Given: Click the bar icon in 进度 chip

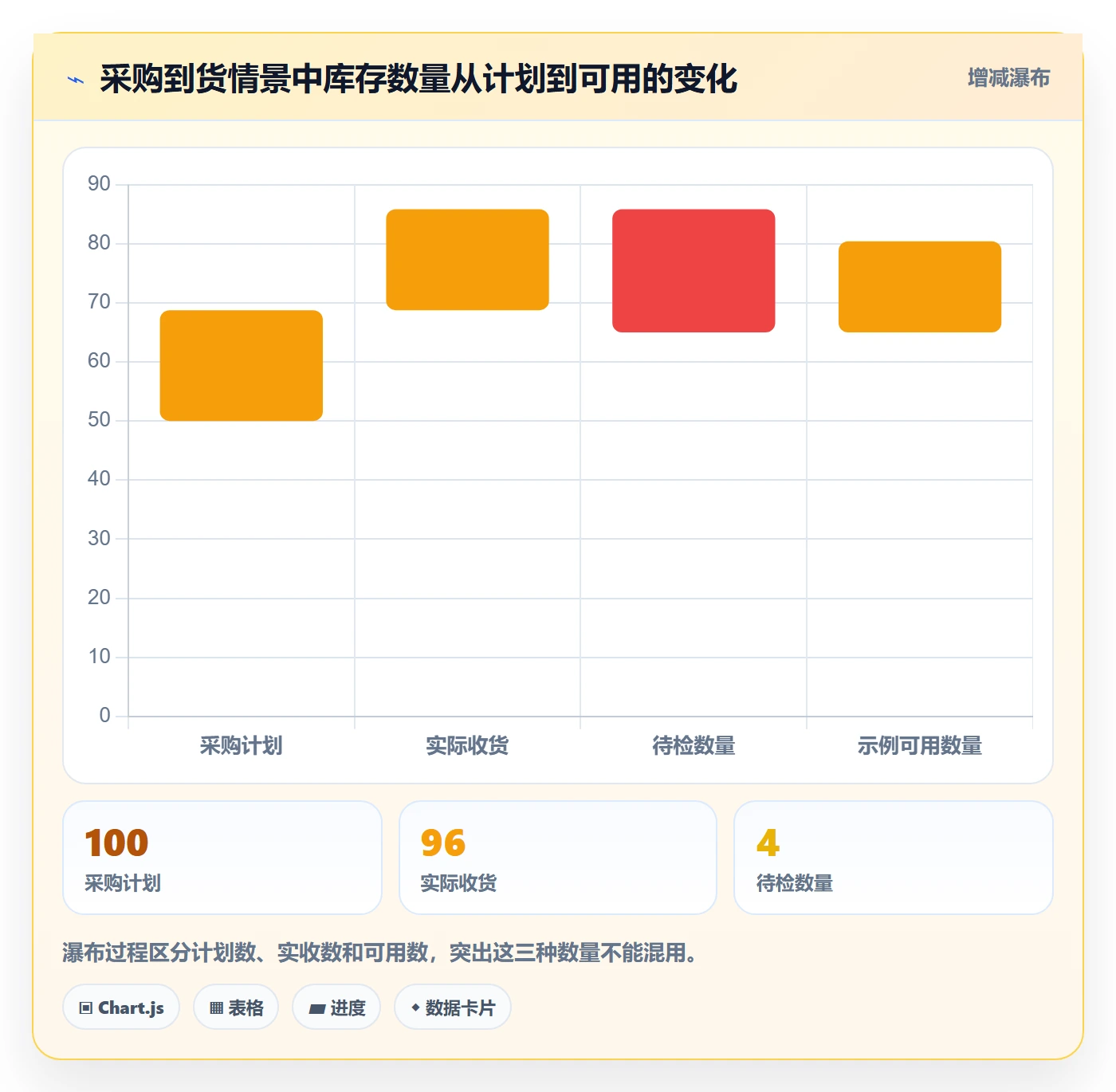Looking at the screenshot, I should (316, 1009).
